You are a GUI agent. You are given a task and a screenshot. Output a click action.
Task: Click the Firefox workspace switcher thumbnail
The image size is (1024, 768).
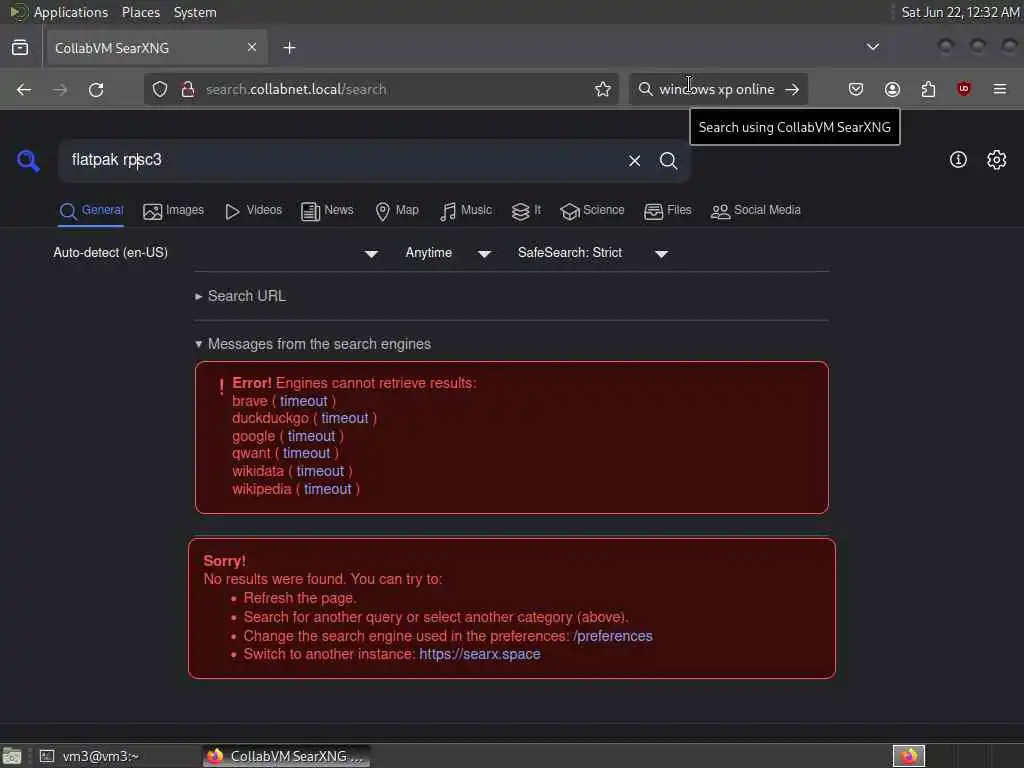click(908, 756)
